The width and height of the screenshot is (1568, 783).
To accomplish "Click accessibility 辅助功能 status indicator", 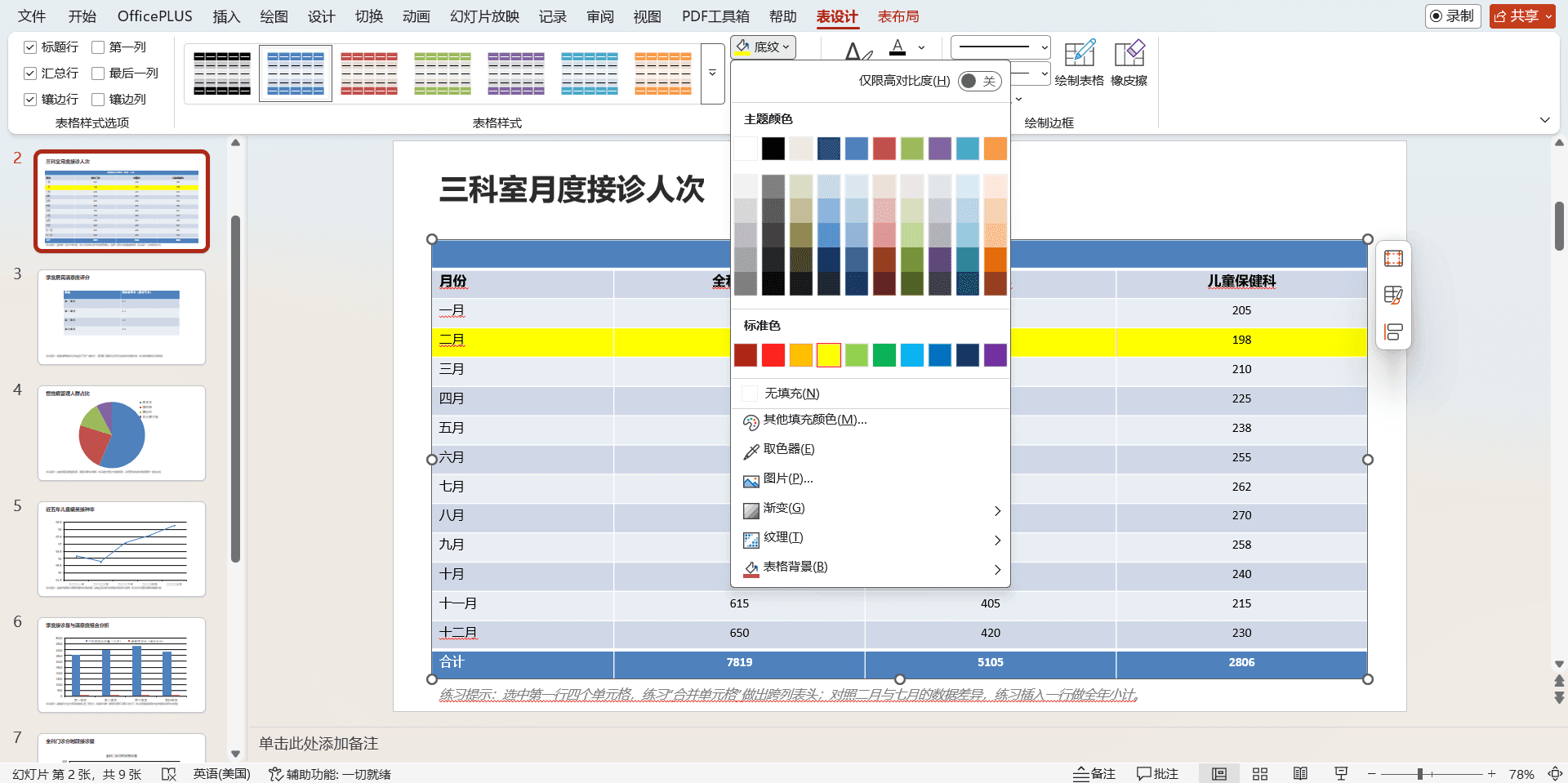I will click(330, 774).
